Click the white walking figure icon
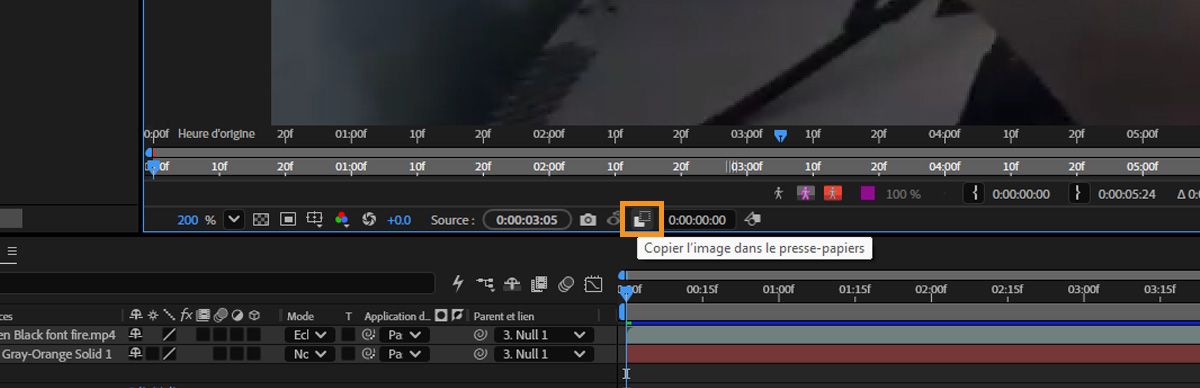 pyautogui.click(x=779, y=193)
